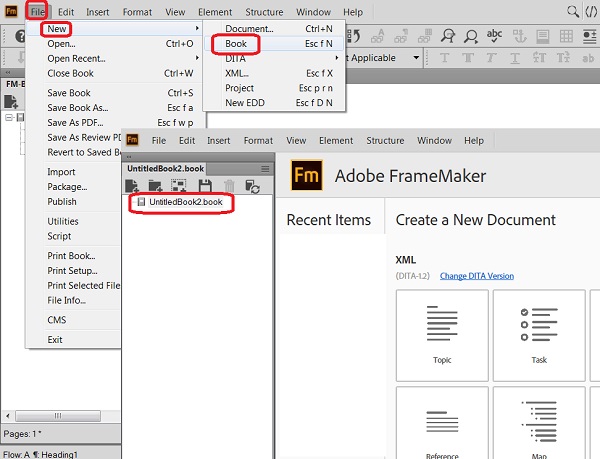Screen dimensions: 600x459
Task: Click the trash Delete icon in book panel
Action: 229,186
